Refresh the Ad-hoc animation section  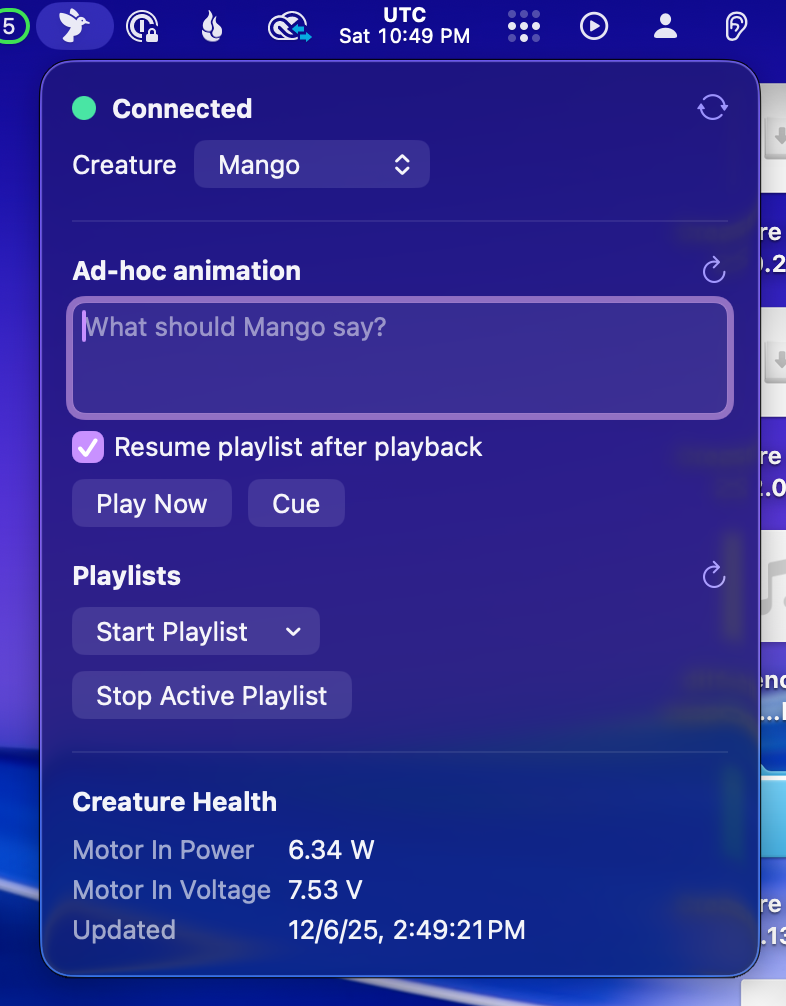pyautogui.click(x=713, y=270)
